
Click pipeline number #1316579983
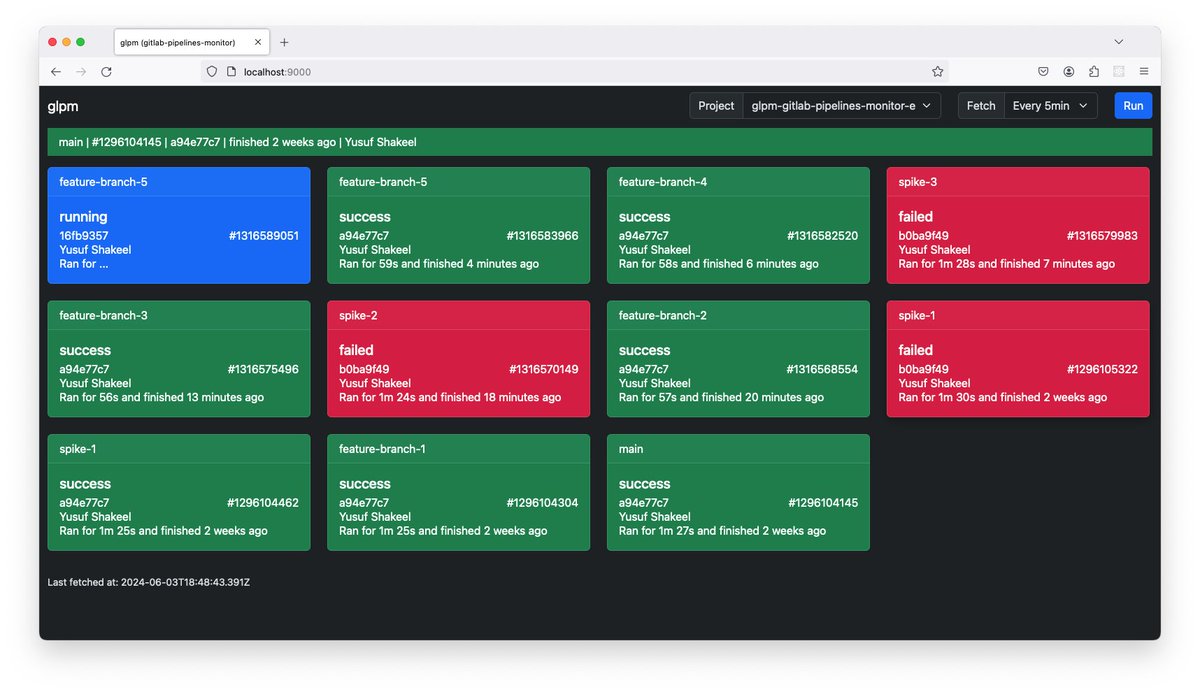[x=1102, y=236]
